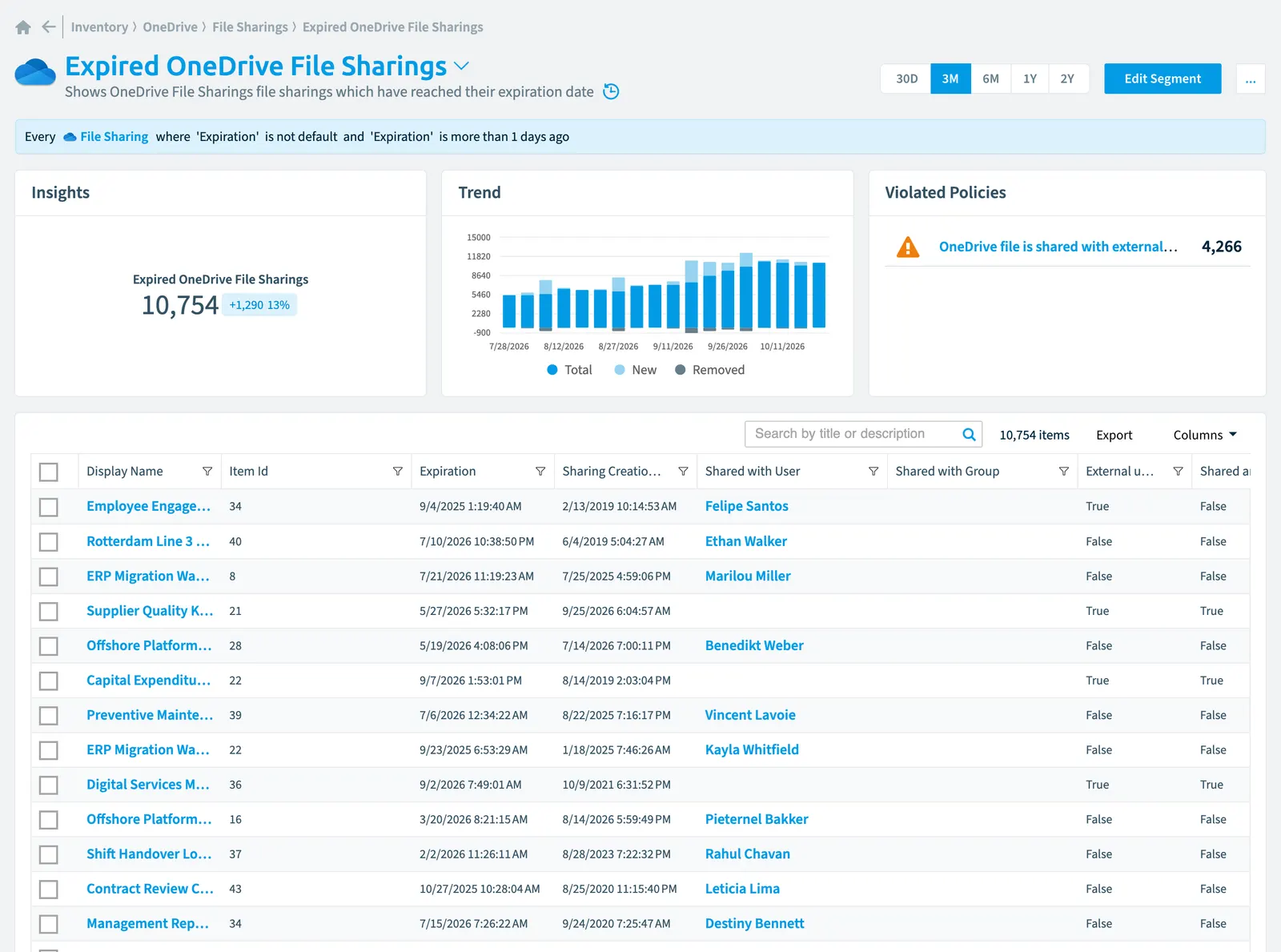Filter the Display Name column

pyautogui.click(x=207, y=472)
